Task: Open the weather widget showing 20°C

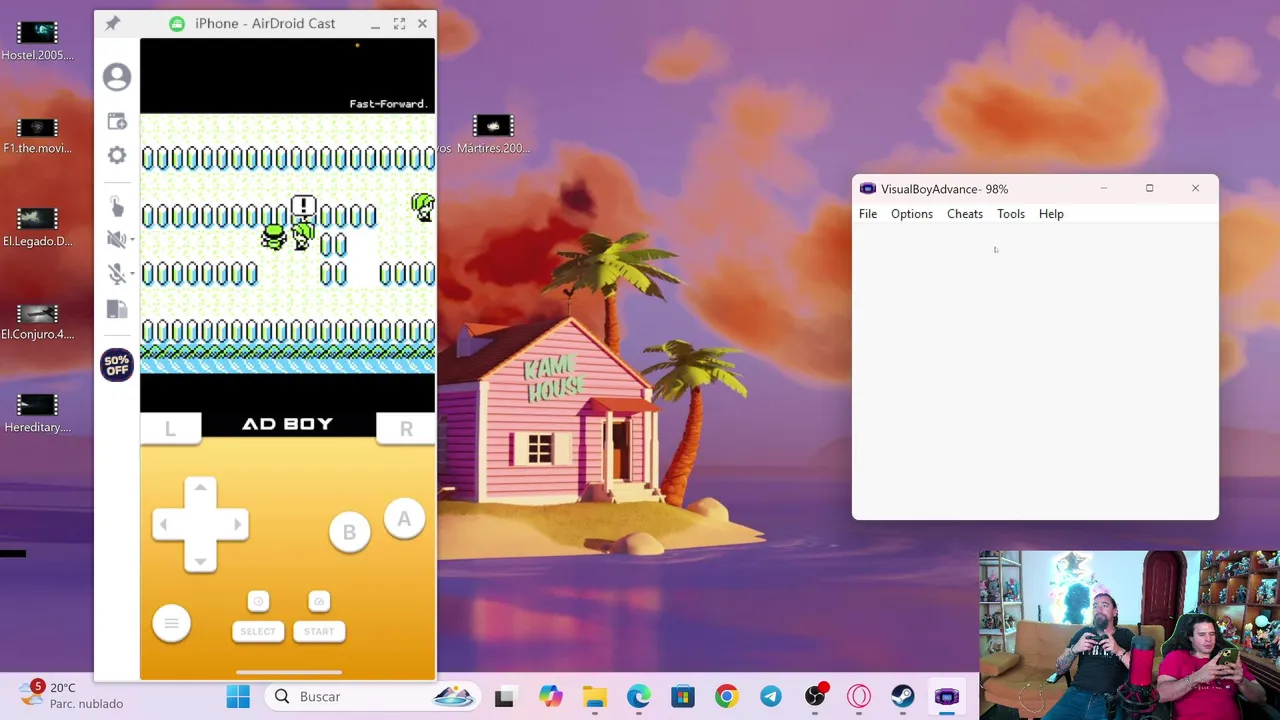Action: [x=73, y=695]
